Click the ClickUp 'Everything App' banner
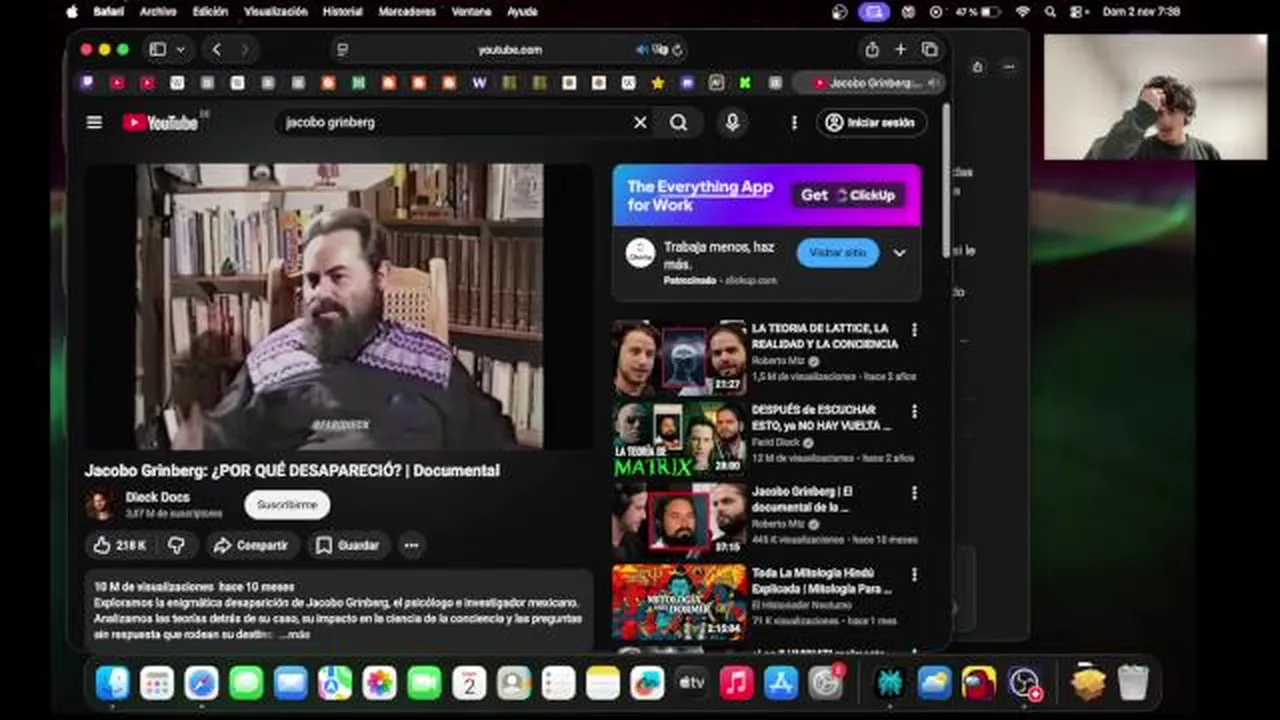1280x720 pixels. point(767,195)
